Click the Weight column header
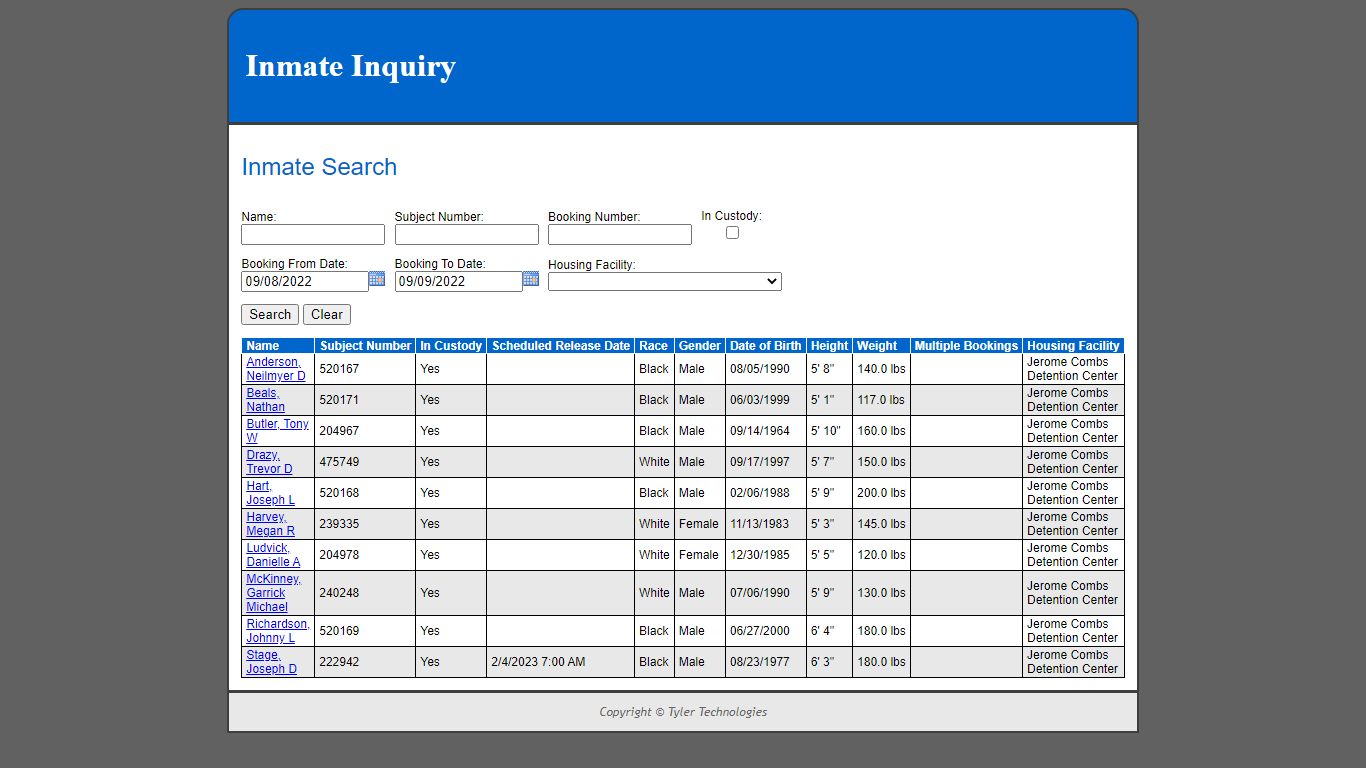1366x768 pixels. (x=881, y=346)
